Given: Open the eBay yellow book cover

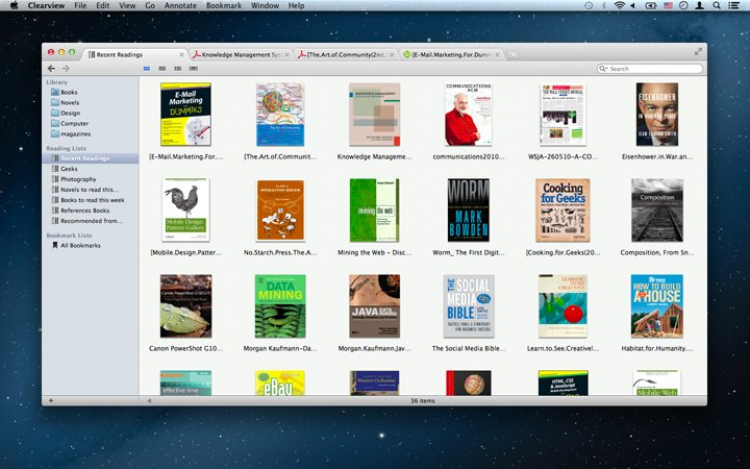Looking at the screenshot, I should coord(280,383).
